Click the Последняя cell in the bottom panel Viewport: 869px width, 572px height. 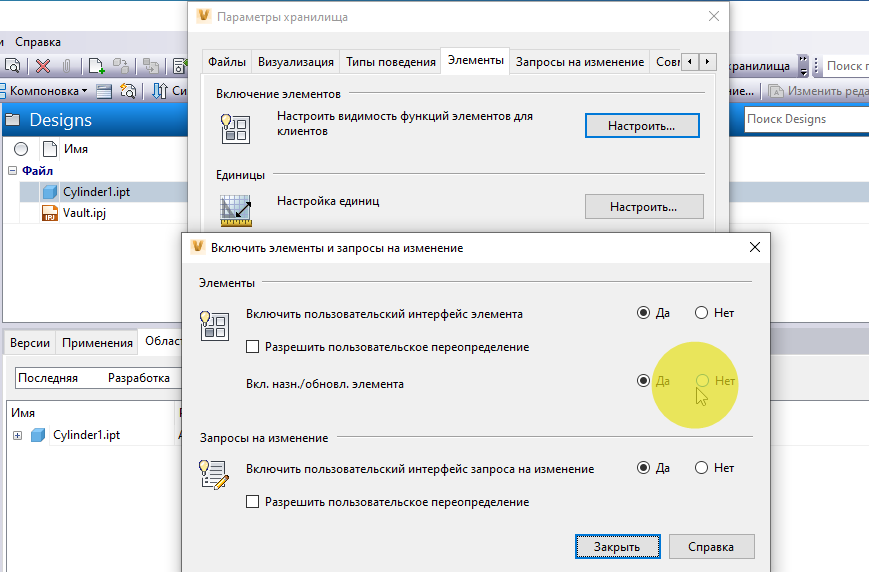pos(48,378)
